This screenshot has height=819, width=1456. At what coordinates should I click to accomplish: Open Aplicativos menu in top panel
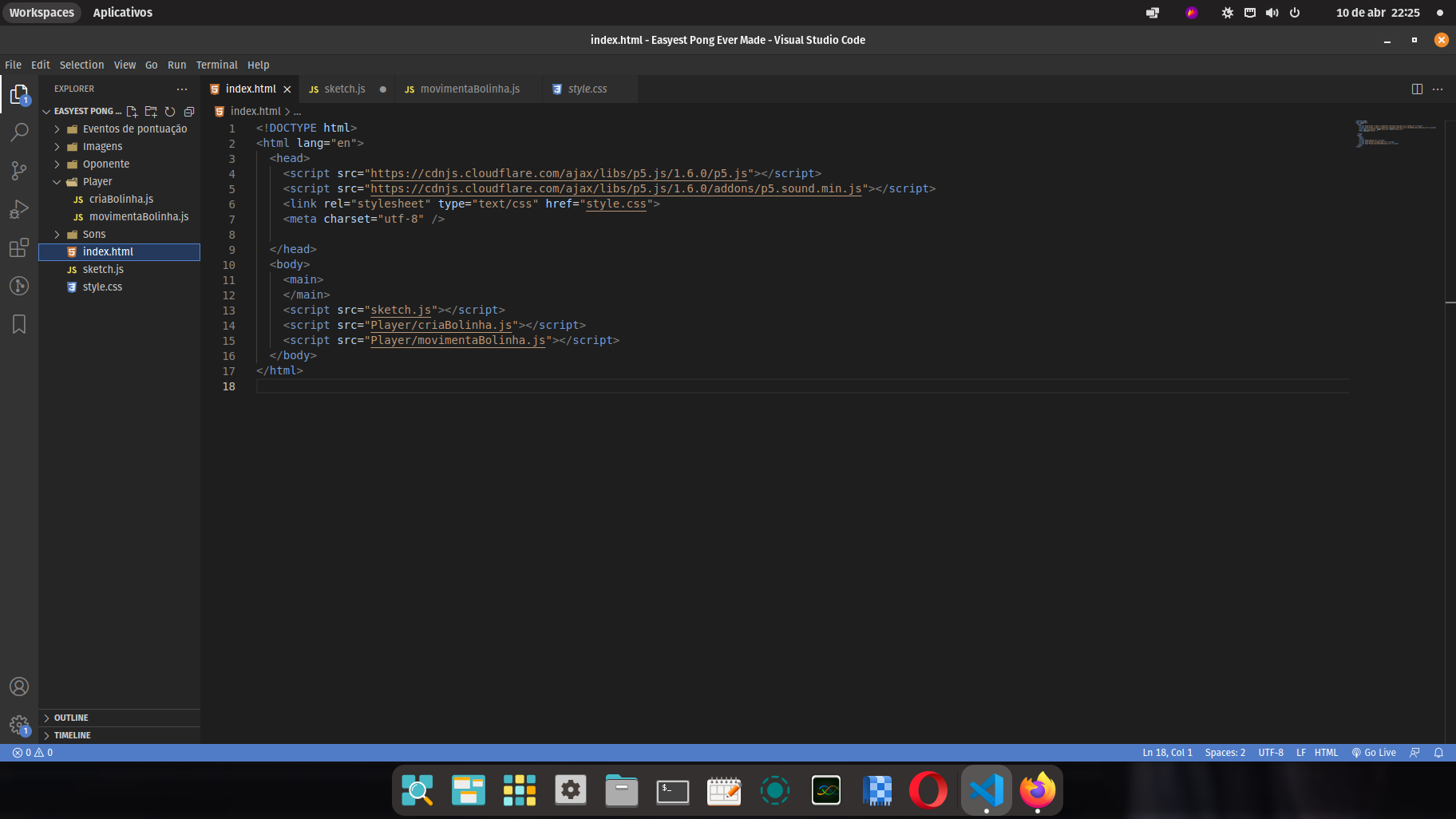tap(122, 13)
